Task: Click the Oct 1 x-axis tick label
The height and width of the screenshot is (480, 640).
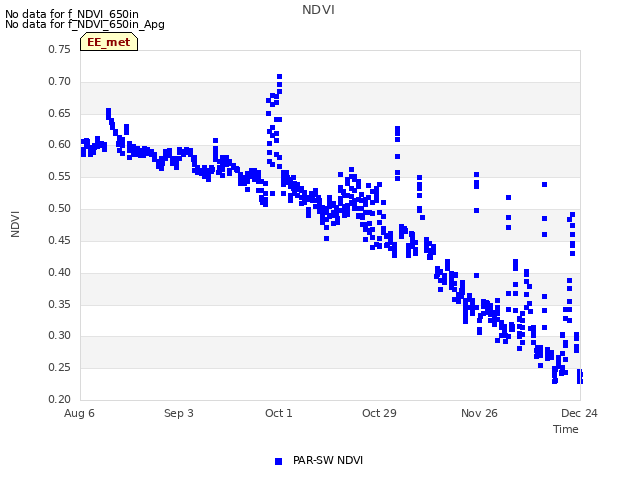Action: (279, 413)
